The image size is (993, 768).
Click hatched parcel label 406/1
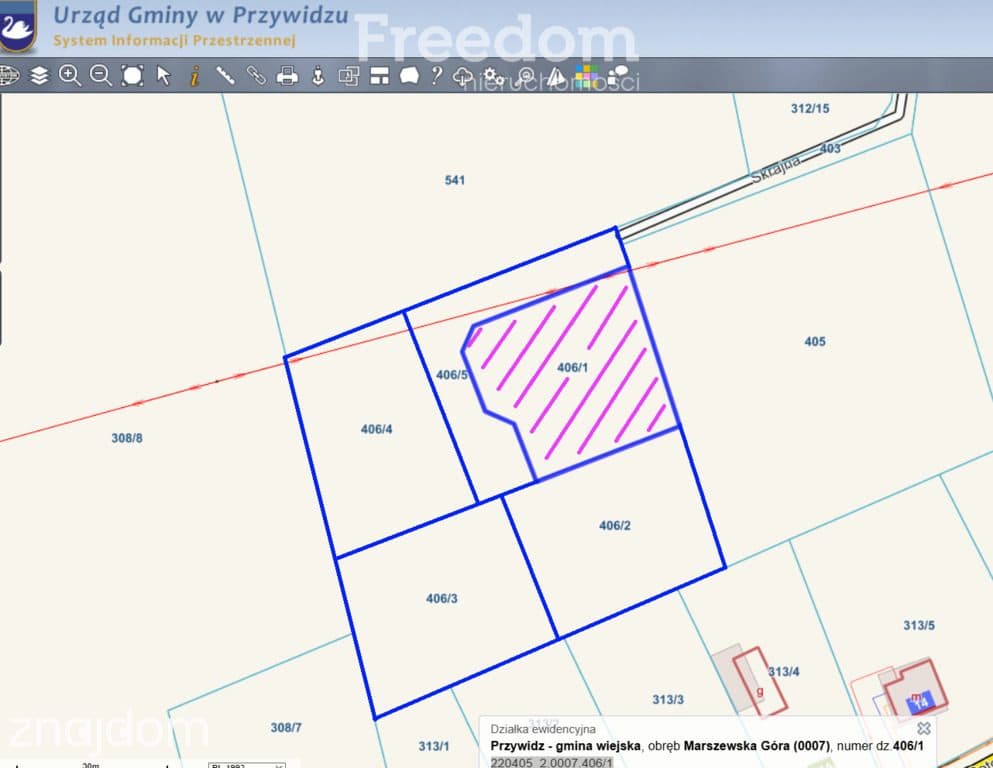pos(572,368)
